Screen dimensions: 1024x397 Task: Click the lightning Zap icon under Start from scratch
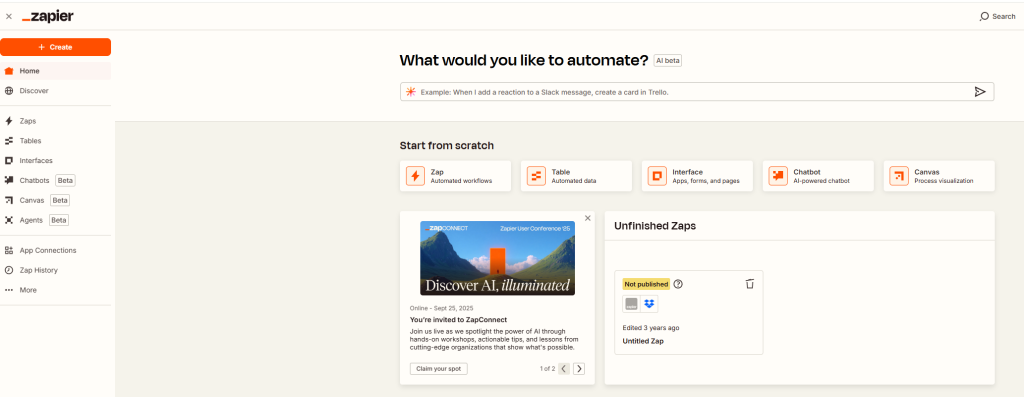(x=415, y=176)
